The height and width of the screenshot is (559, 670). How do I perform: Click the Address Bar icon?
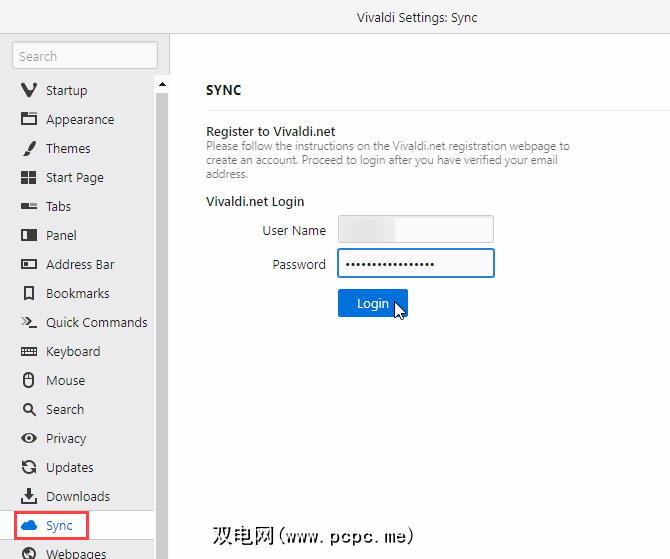pyautogui.click(x=29, y=264)
